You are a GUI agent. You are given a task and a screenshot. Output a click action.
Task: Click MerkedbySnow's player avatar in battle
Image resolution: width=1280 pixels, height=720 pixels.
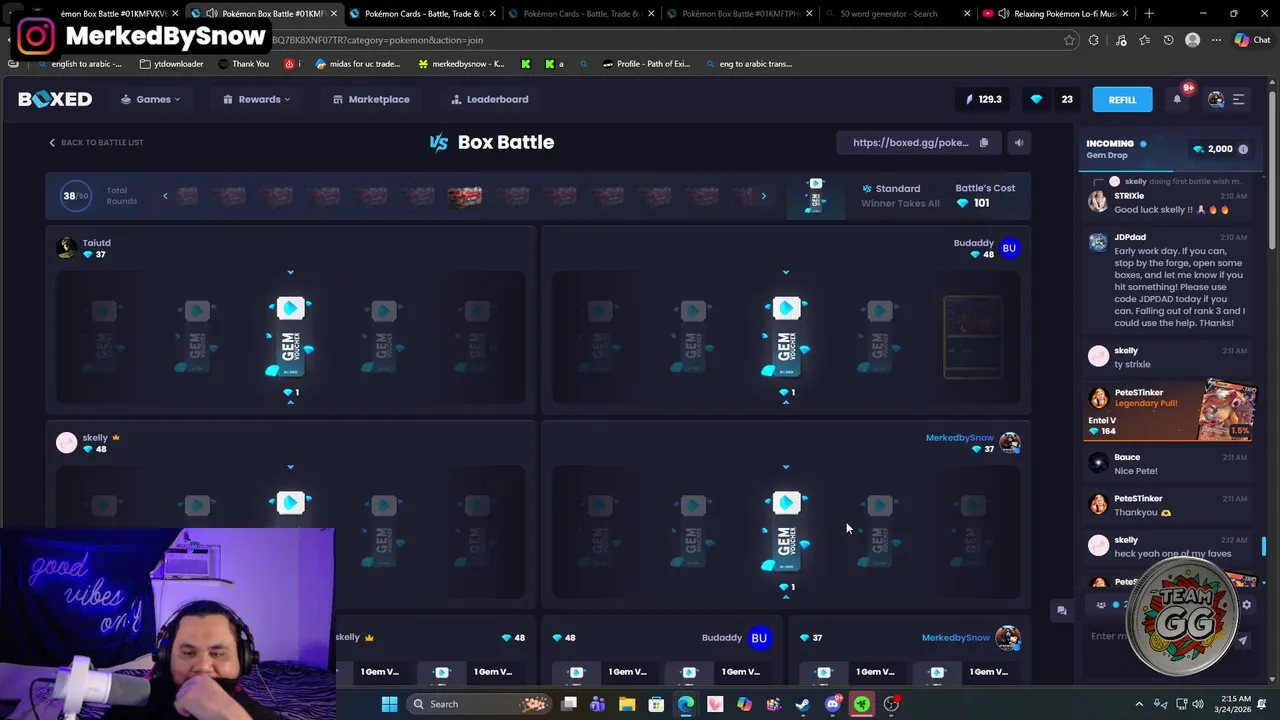click(1009, 443)
